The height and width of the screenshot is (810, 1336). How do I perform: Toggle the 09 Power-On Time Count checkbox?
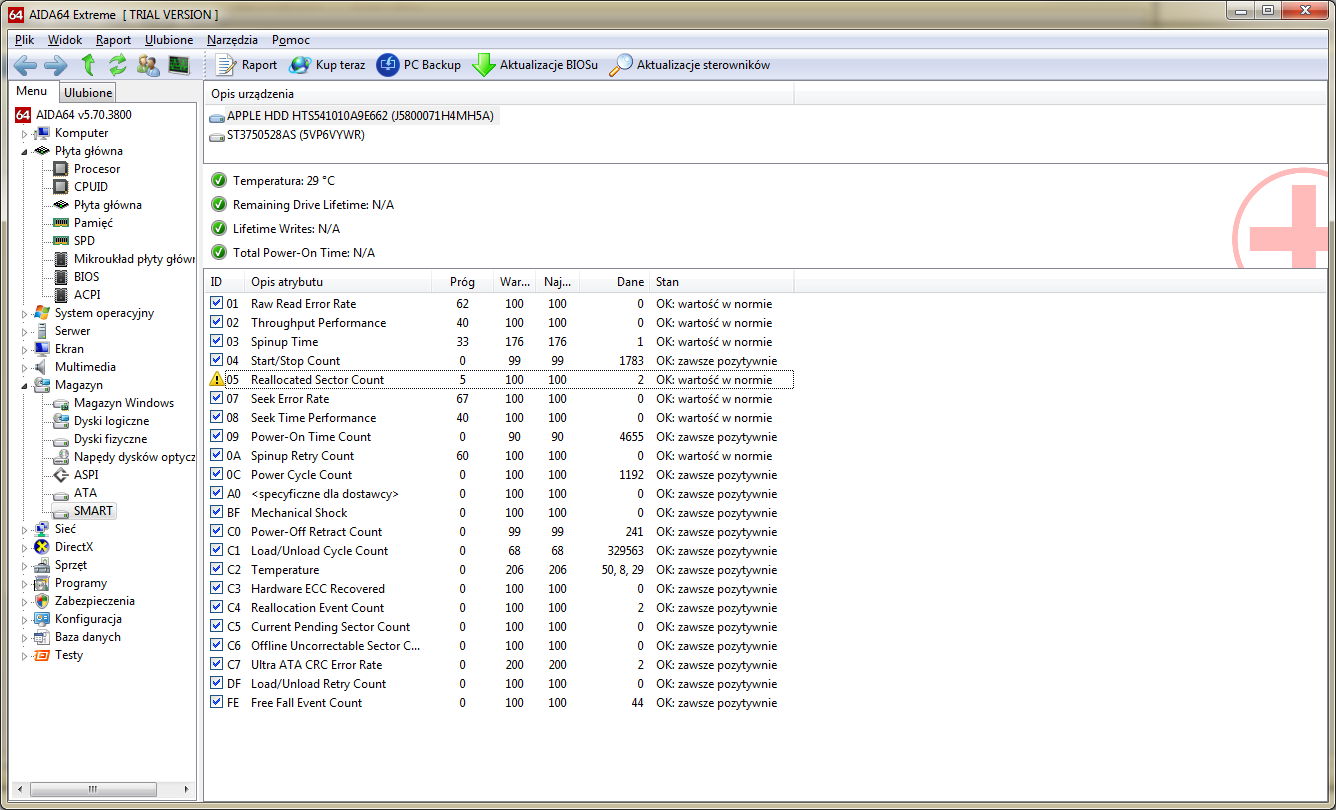(x=216, y=436)
